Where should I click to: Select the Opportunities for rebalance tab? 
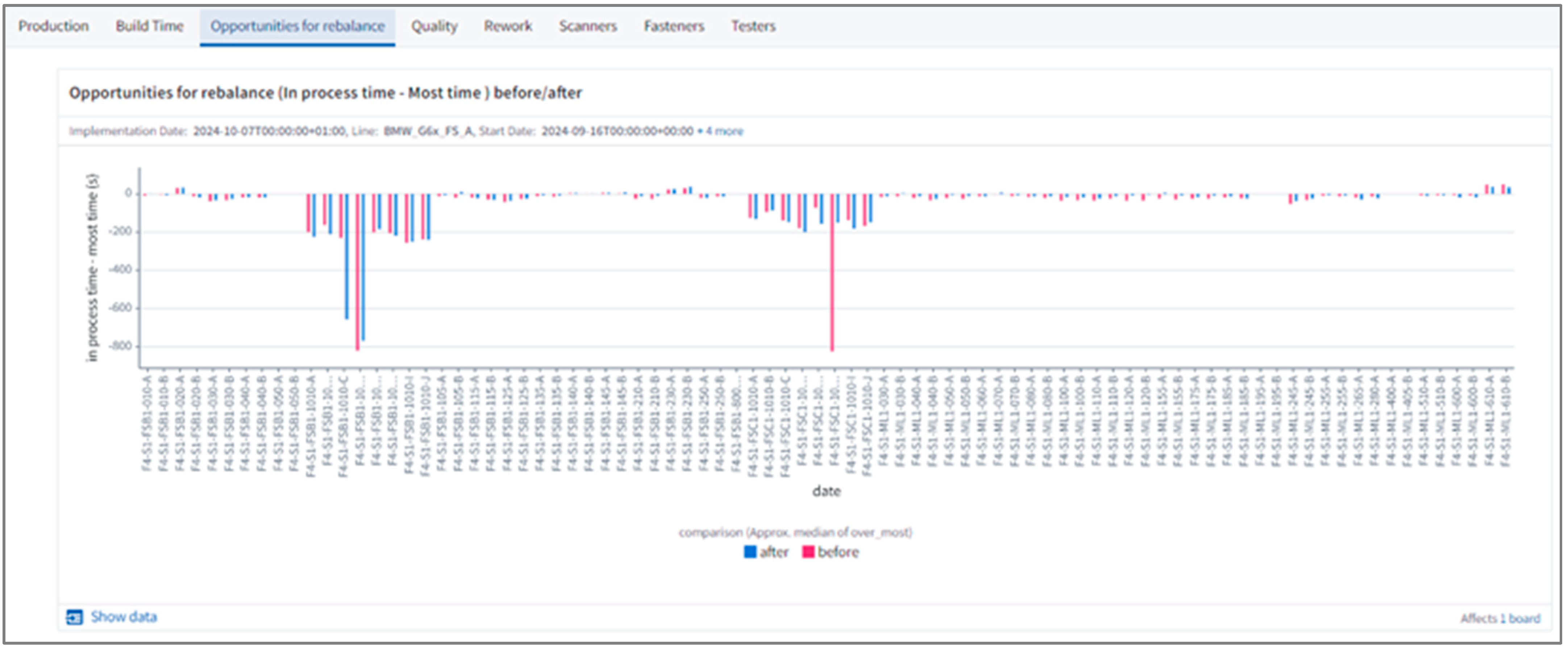(x=297, y=26)
